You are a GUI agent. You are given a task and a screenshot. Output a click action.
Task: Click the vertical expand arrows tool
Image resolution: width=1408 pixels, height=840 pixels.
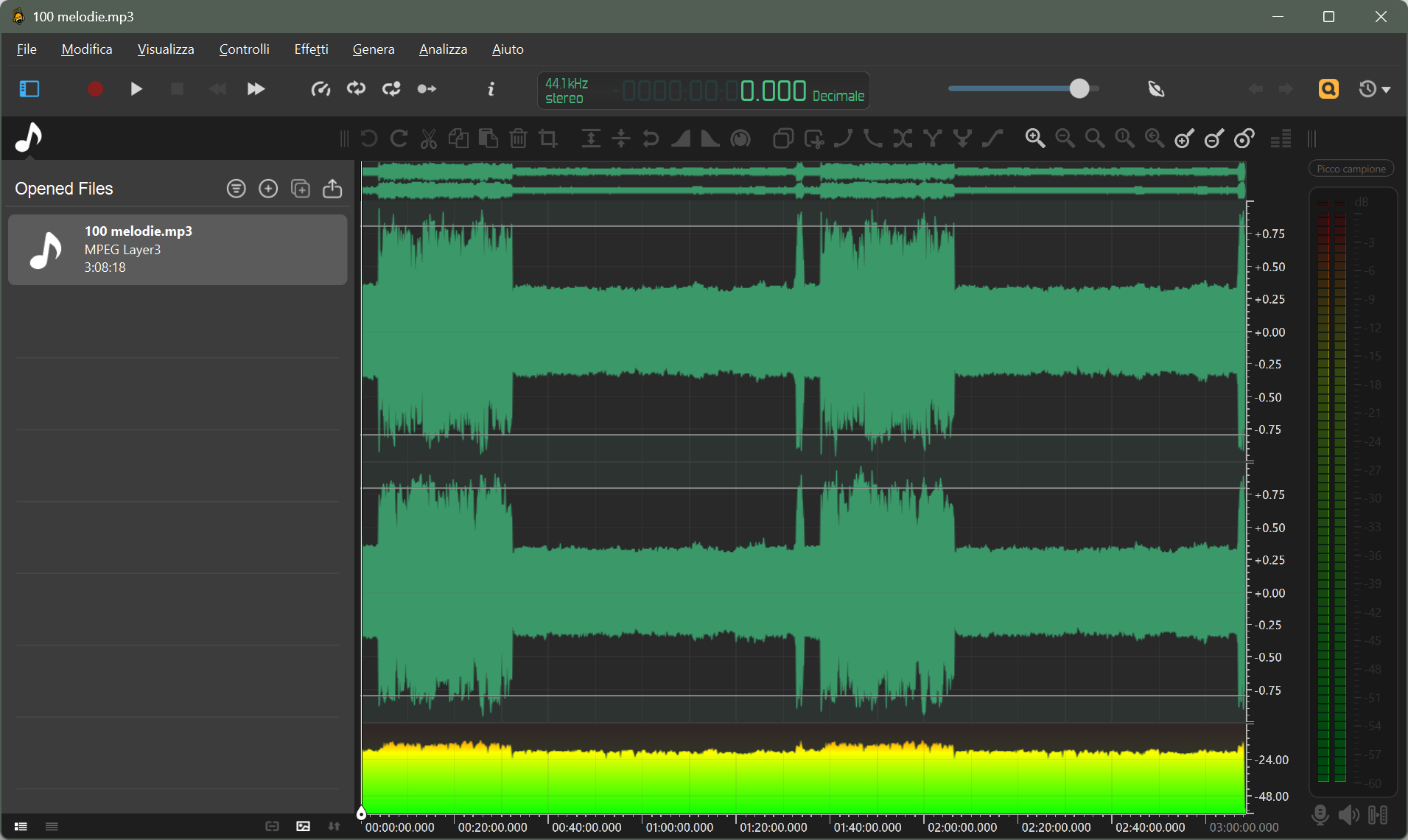[591, 139]
